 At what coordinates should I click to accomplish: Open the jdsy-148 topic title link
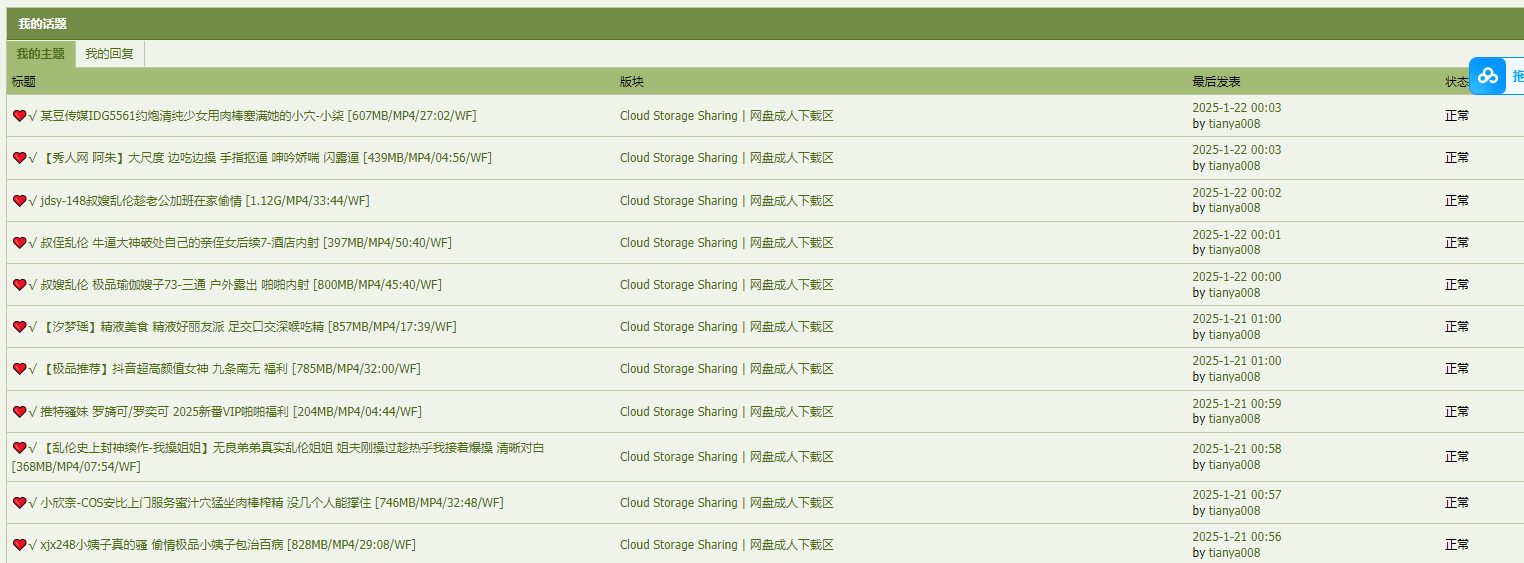(205, 201)
